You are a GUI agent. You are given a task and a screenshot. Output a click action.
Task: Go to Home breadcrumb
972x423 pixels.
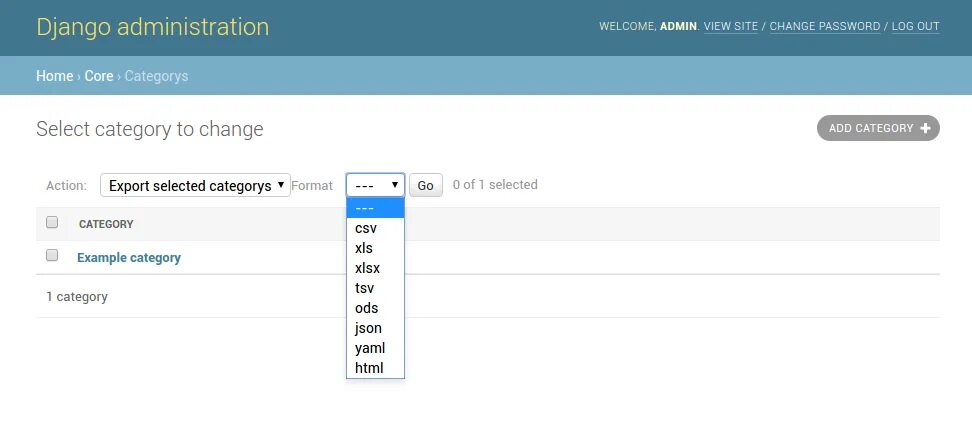[x=55, y=76]
